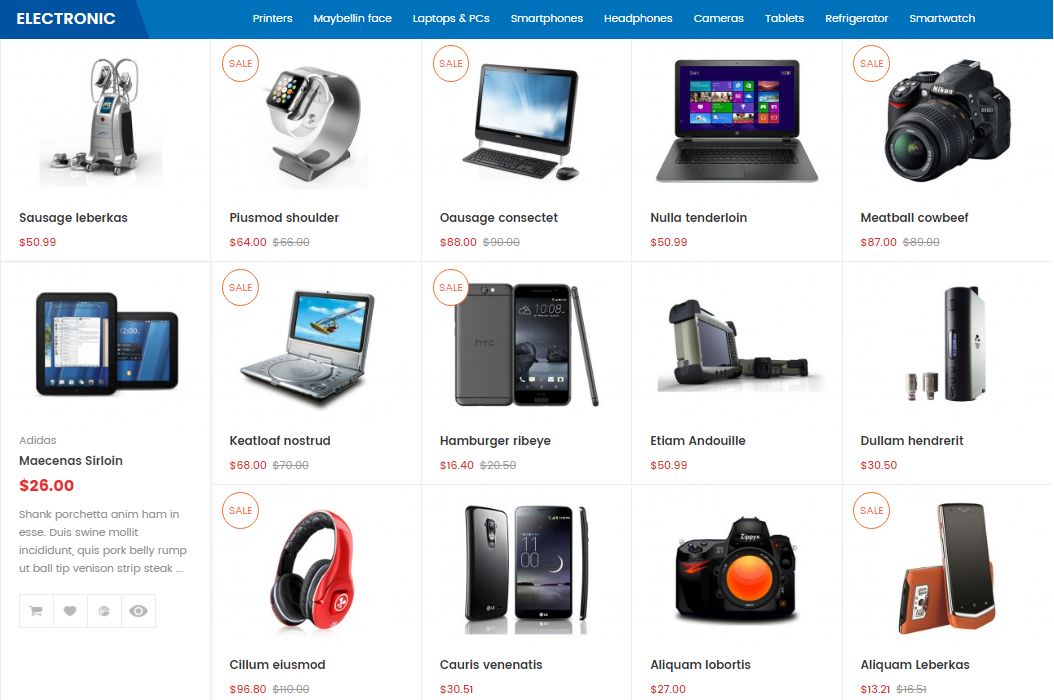The image size is (1054, 700).
Task: Click the compare icon beside heart
Action: pyautogui.click(x=104, y=611)
